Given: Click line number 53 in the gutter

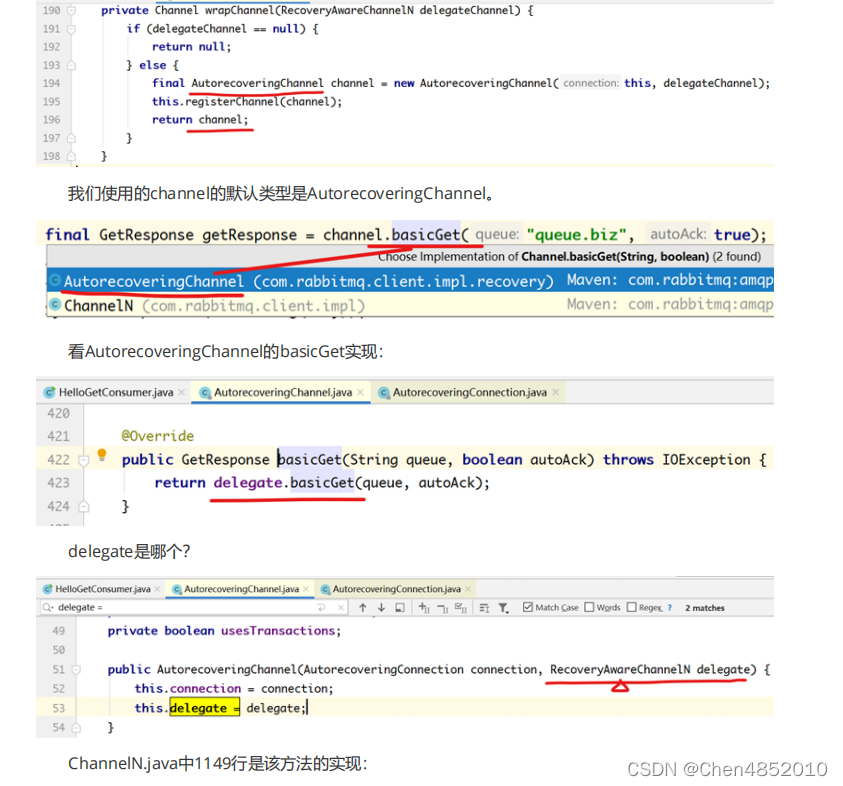Looking at the screenshot, I should point(59,708).
